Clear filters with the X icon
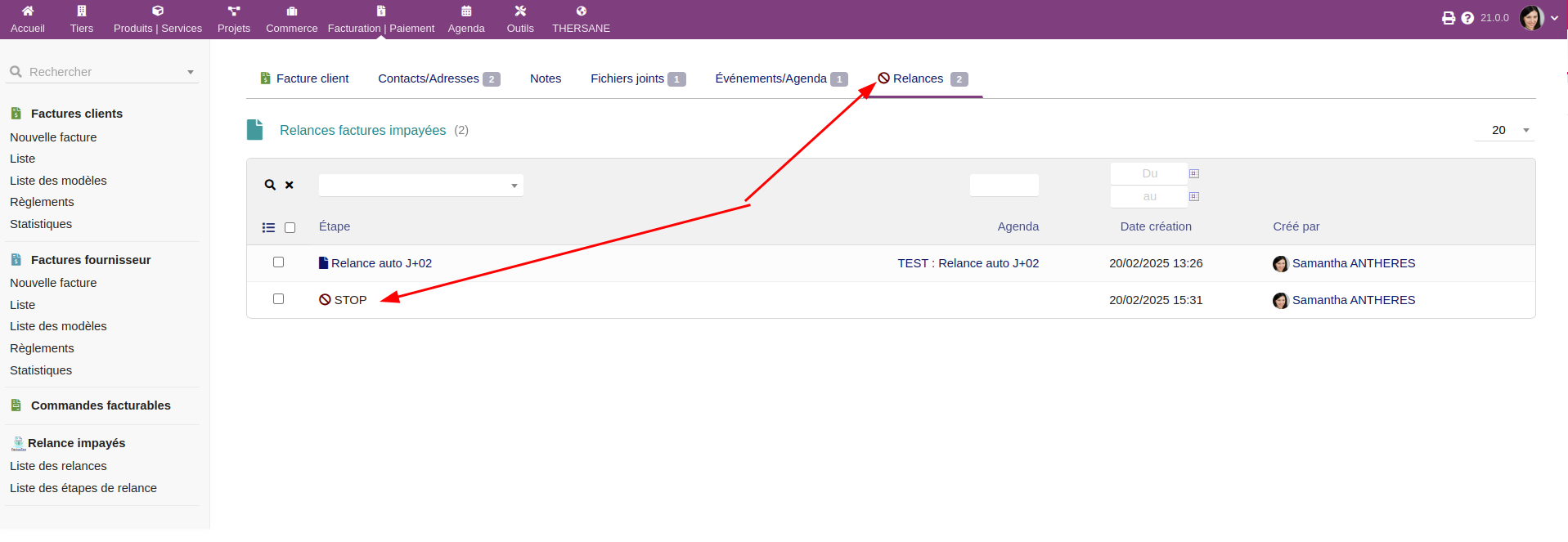This screenshot has width=1568, height=542. pos(290,185)
